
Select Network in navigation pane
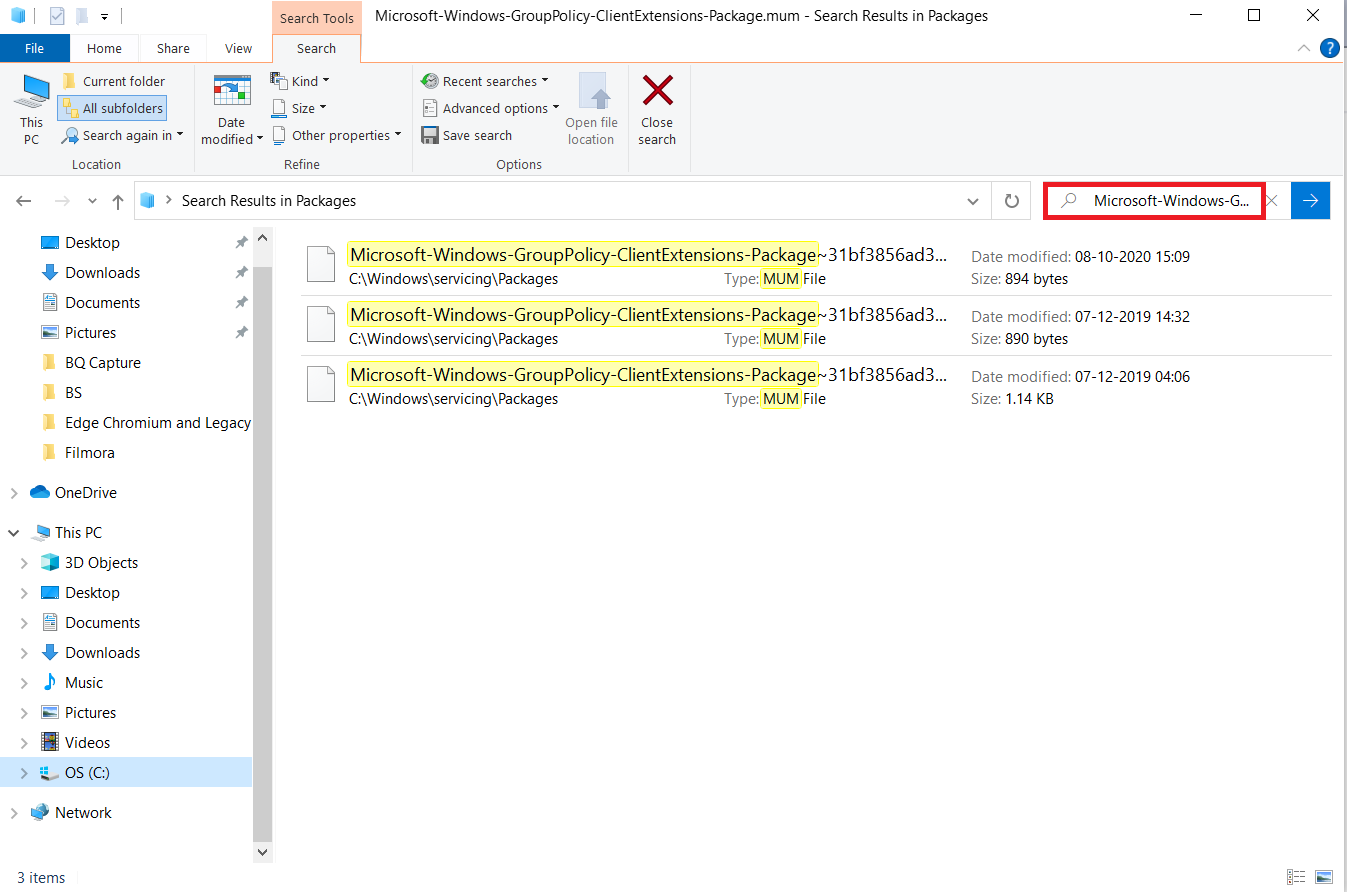point(83,813)
